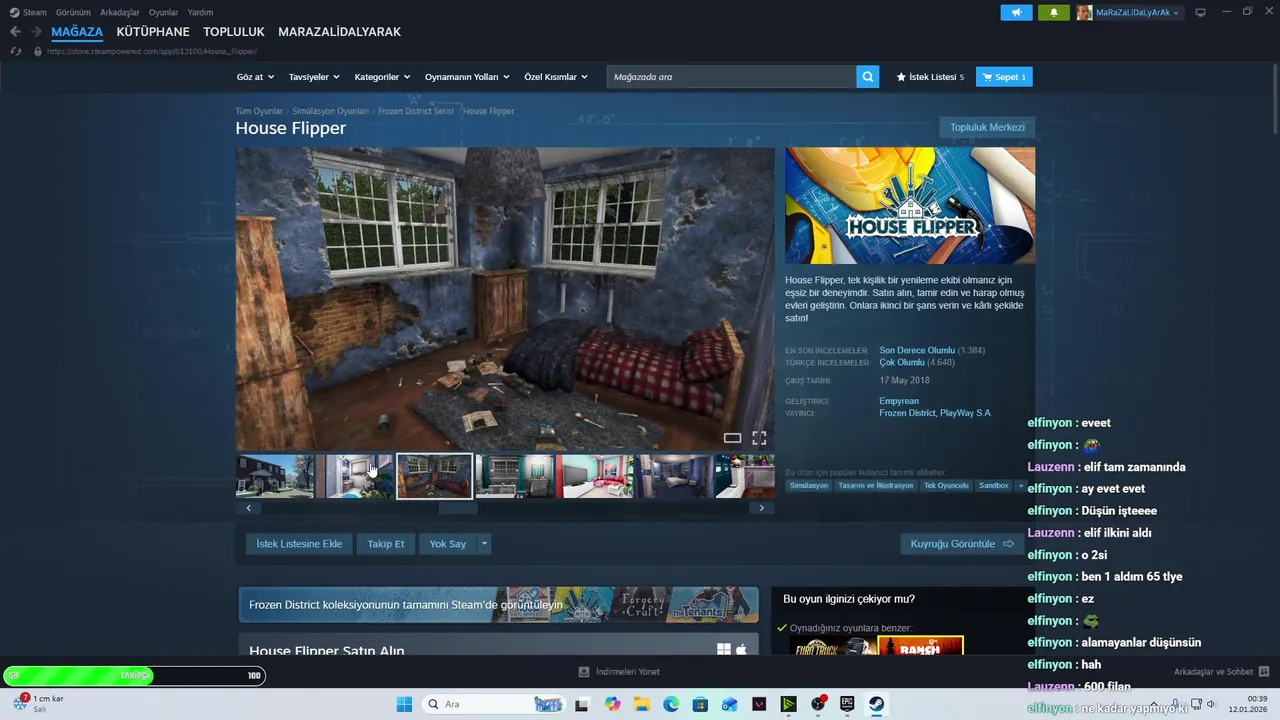Click Kuyruğu Görüntüle queue button
This screenshot has height=720, width=1280.
(962, 544)
